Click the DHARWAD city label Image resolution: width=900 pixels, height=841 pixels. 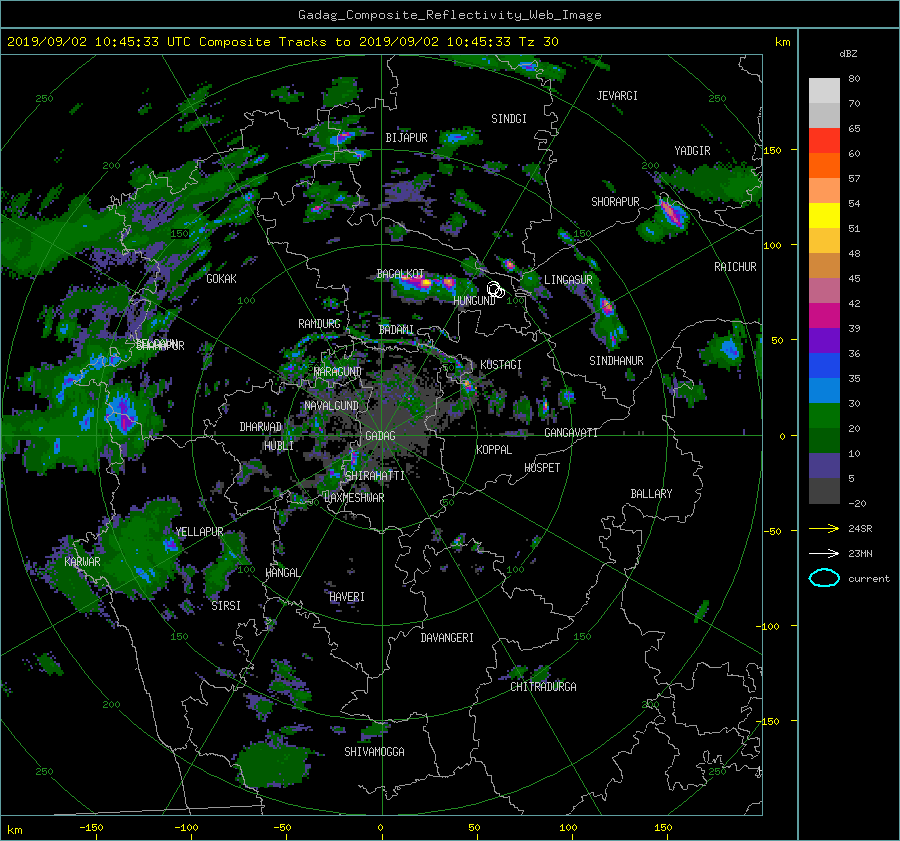click(x=261, y=427)
